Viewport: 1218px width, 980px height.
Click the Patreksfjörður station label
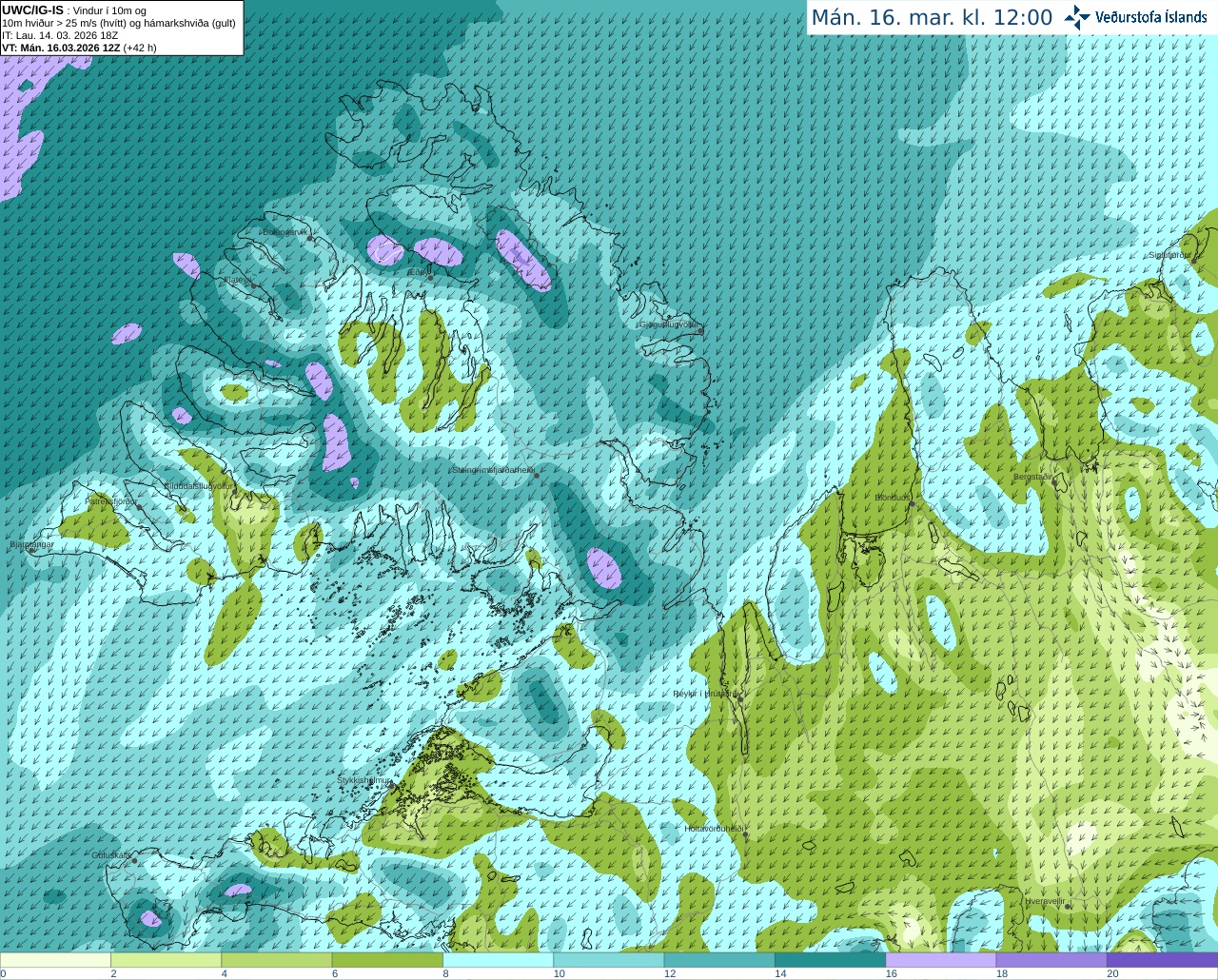(111, 500)
